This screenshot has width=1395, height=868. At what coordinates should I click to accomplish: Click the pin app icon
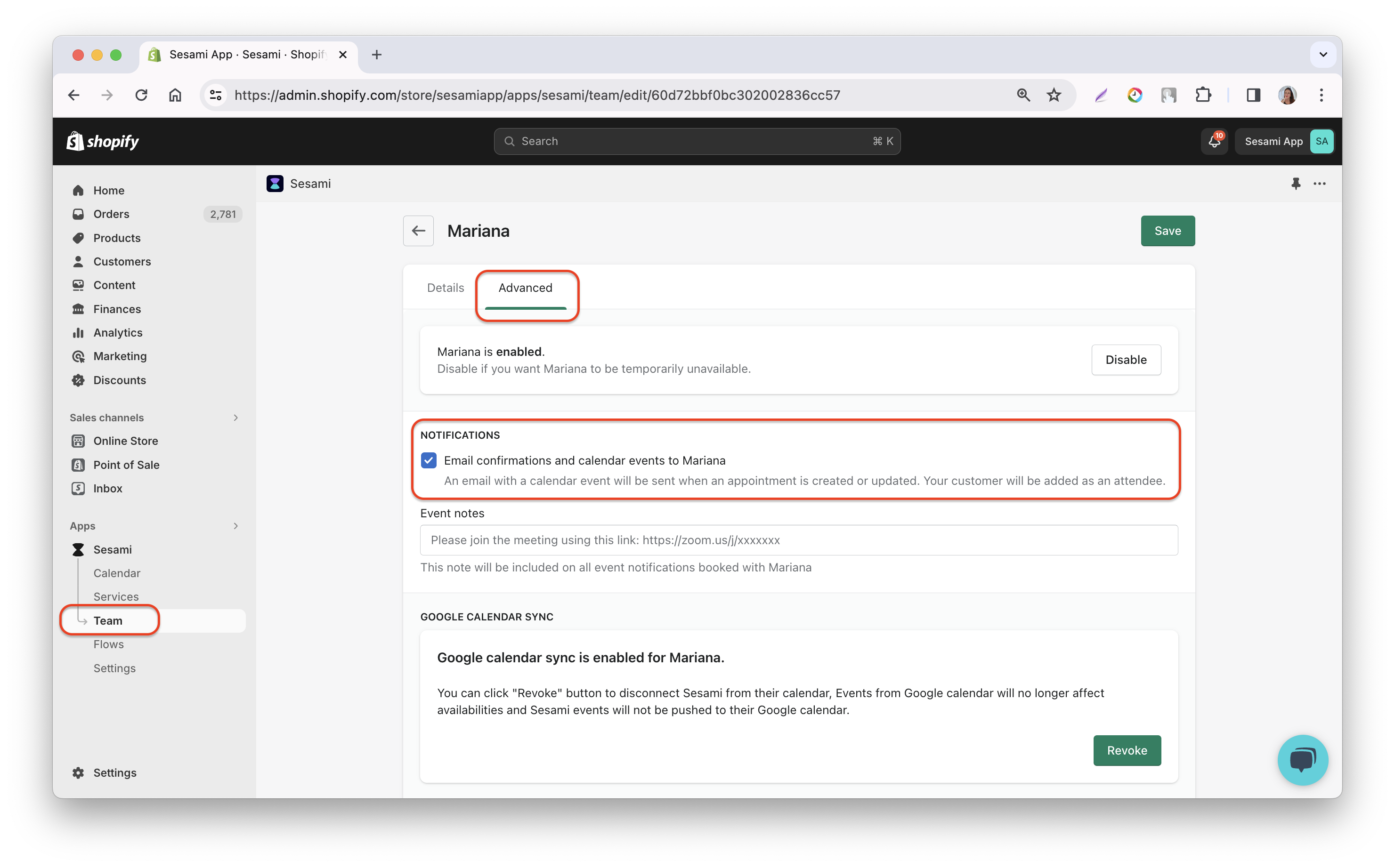[x=1295, y=184]
